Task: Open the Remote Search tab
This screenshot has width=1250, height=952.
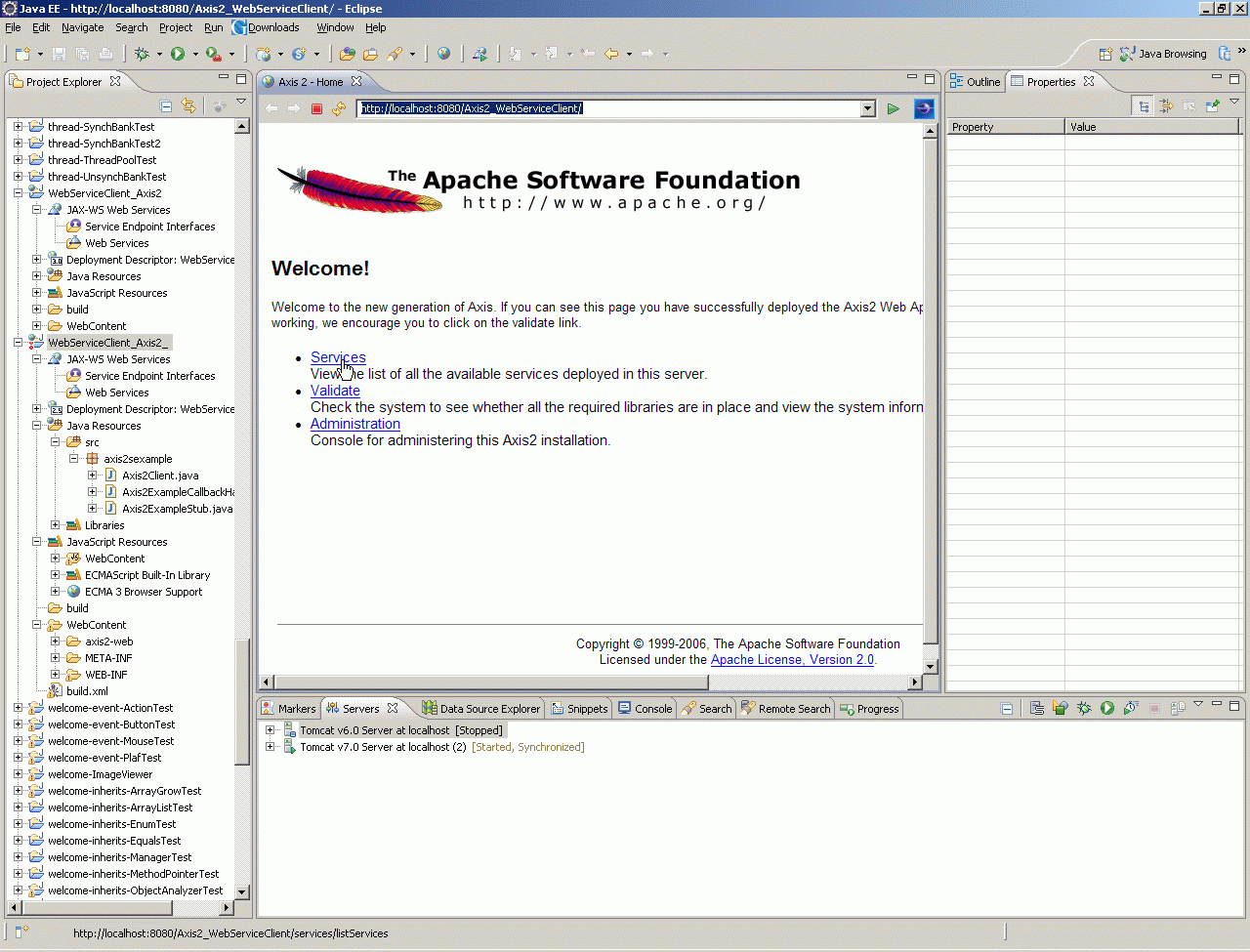Action: [786, 709]
